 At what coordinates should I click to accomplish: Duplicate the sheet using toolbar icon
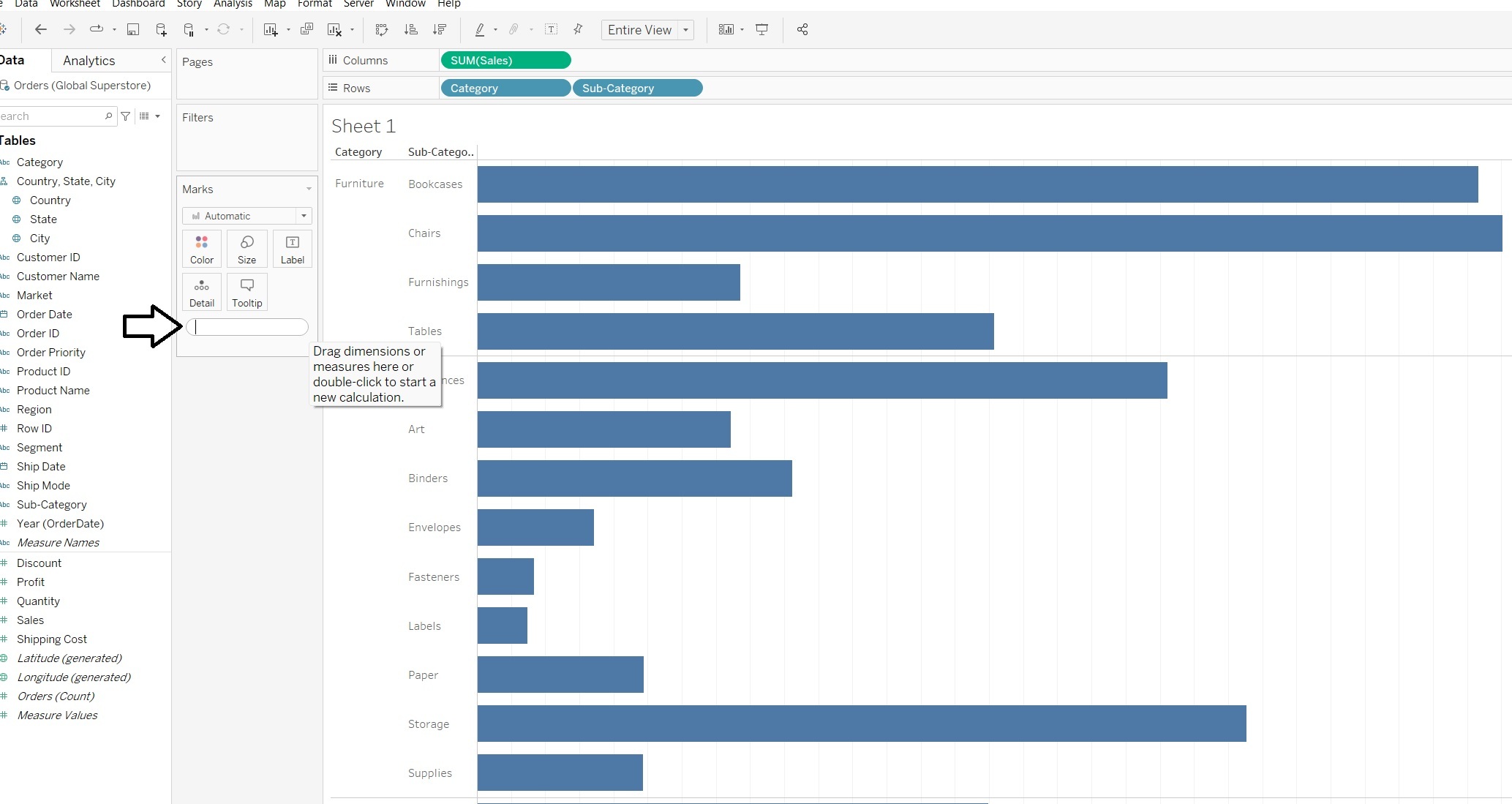[x=306, y=29]
